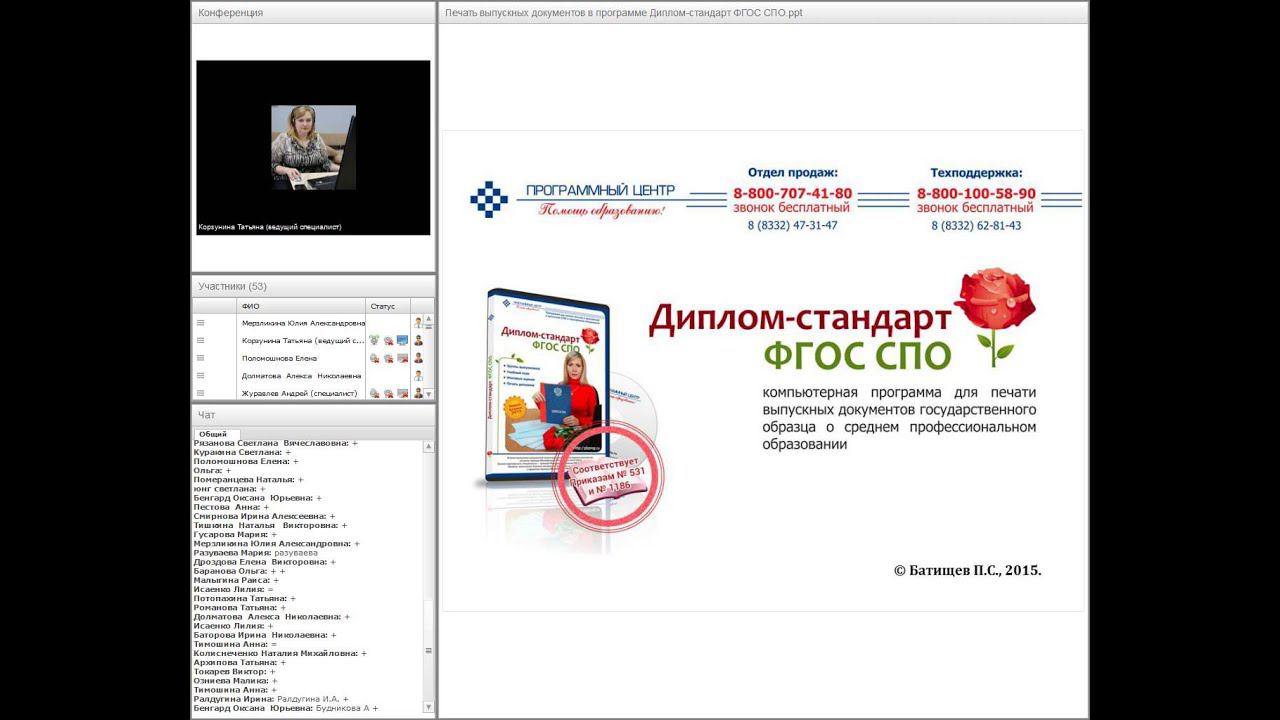Image resolution: width=1280 pixels, height=720 pixels.
Task: Click the Корзунина Татьяна (ведущий специалист) video caption
Action: [270, 227]
